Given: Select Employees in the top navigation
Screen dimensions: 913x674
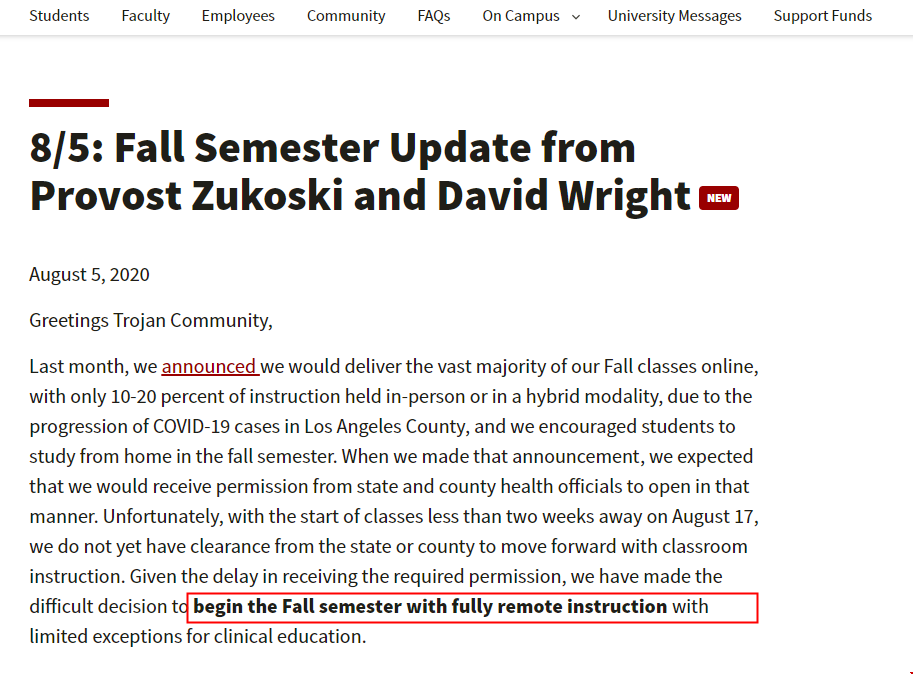Looking at the screenshot, I should [238, 16].
